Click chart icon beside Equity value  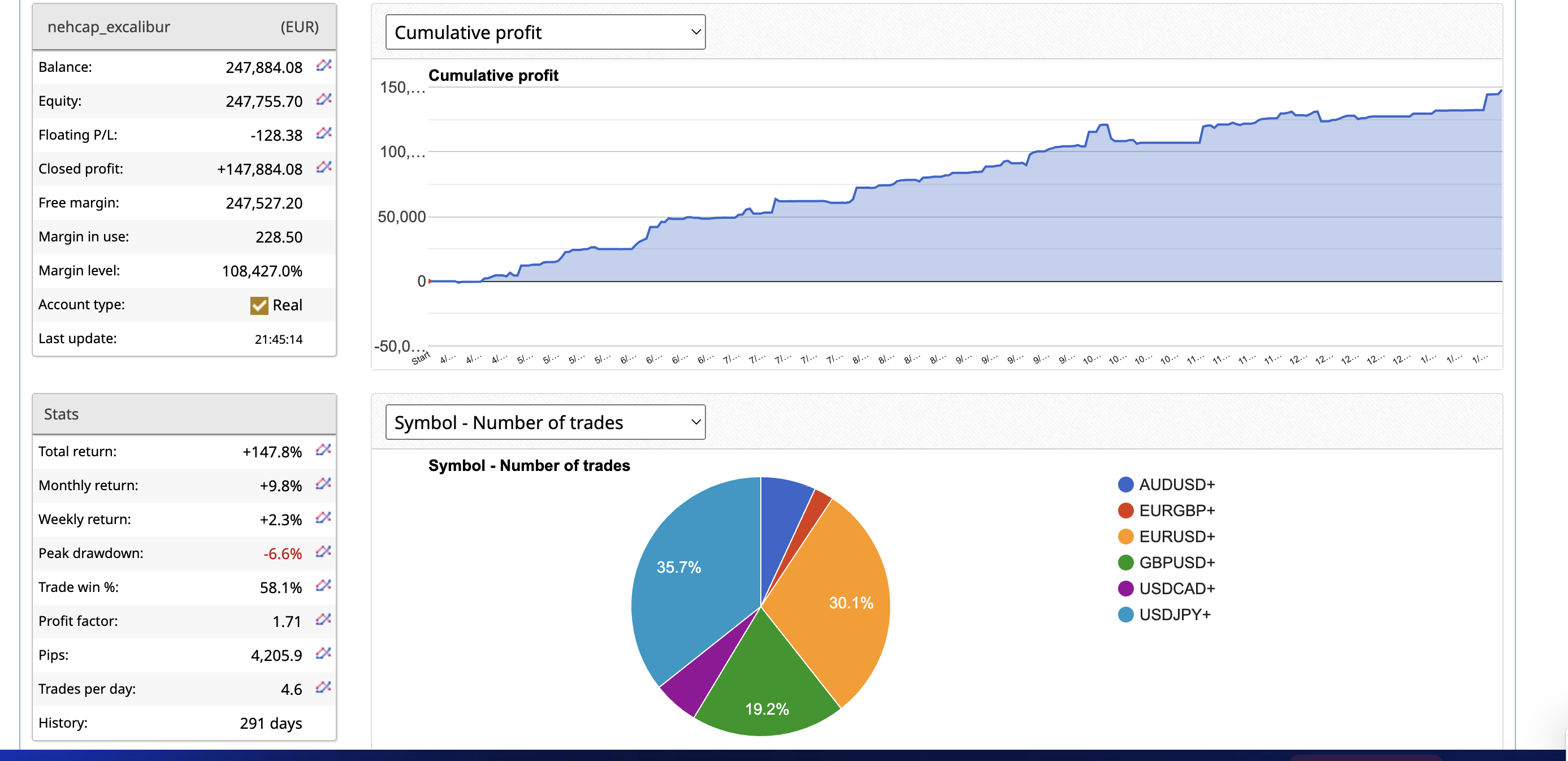click(323, 100)
